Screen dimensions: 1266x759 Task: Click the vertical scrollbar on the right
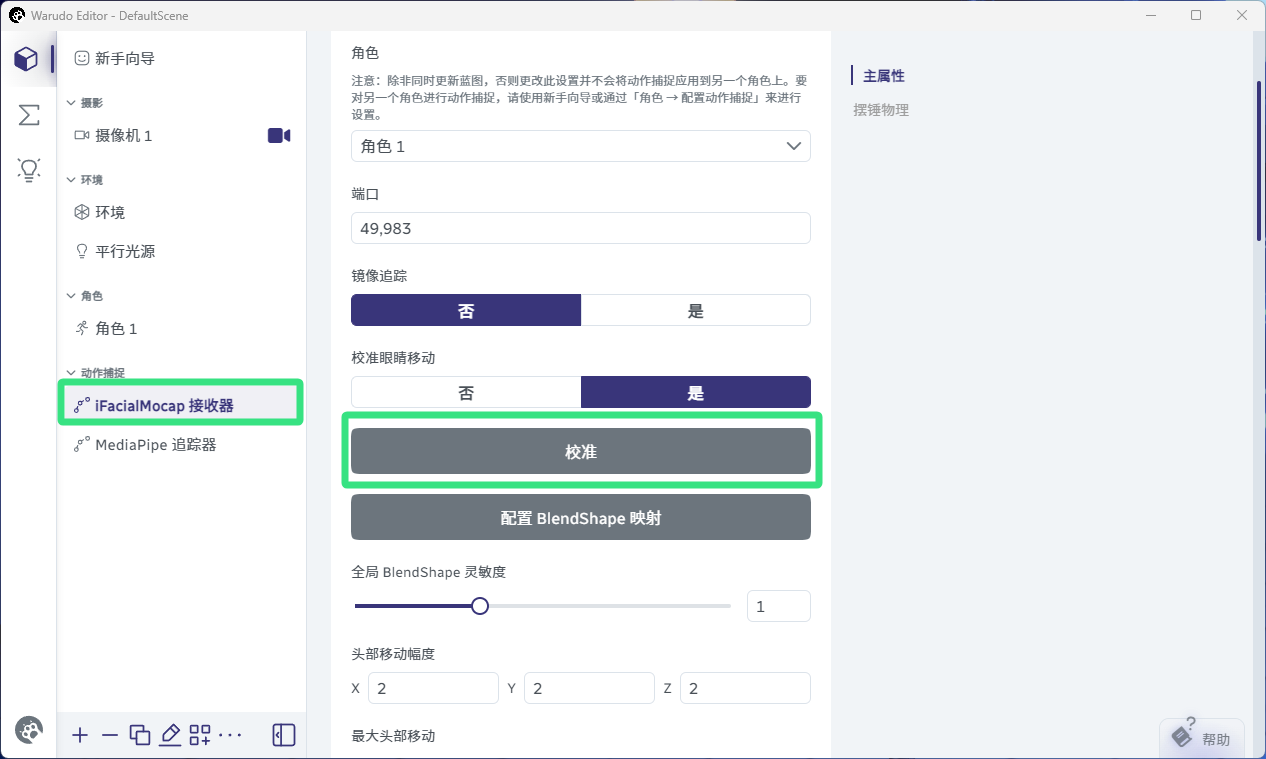(1259, 160)
